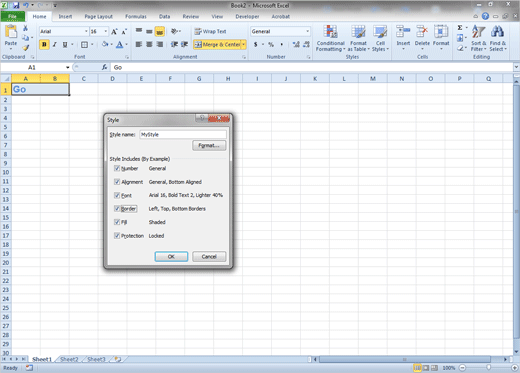Open Sort & Filter dropdown
Viewport: 520px width, 373px height.
[x=478, y=38]
